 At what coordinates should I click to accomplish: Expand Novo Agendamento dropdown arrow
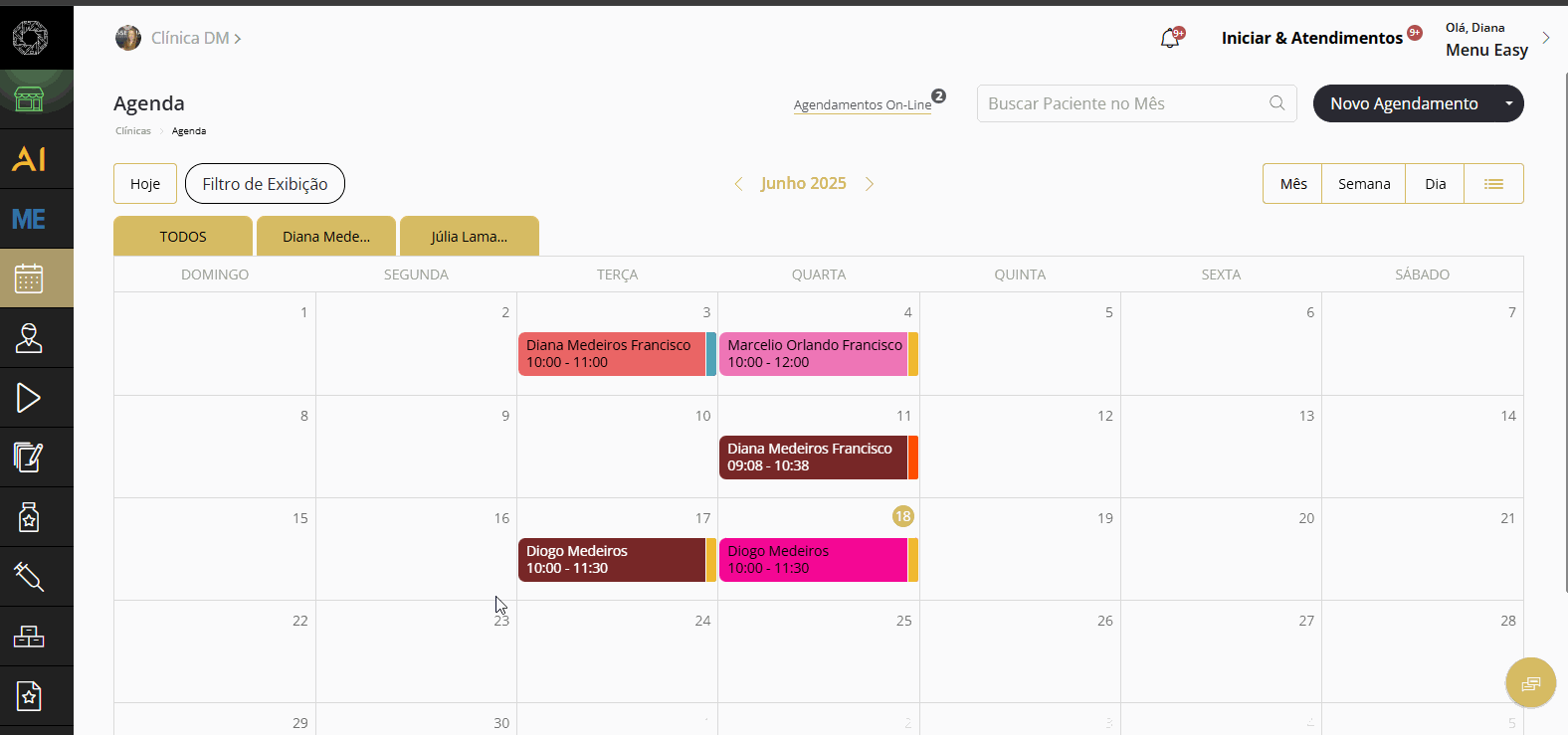coord(1508,103)
